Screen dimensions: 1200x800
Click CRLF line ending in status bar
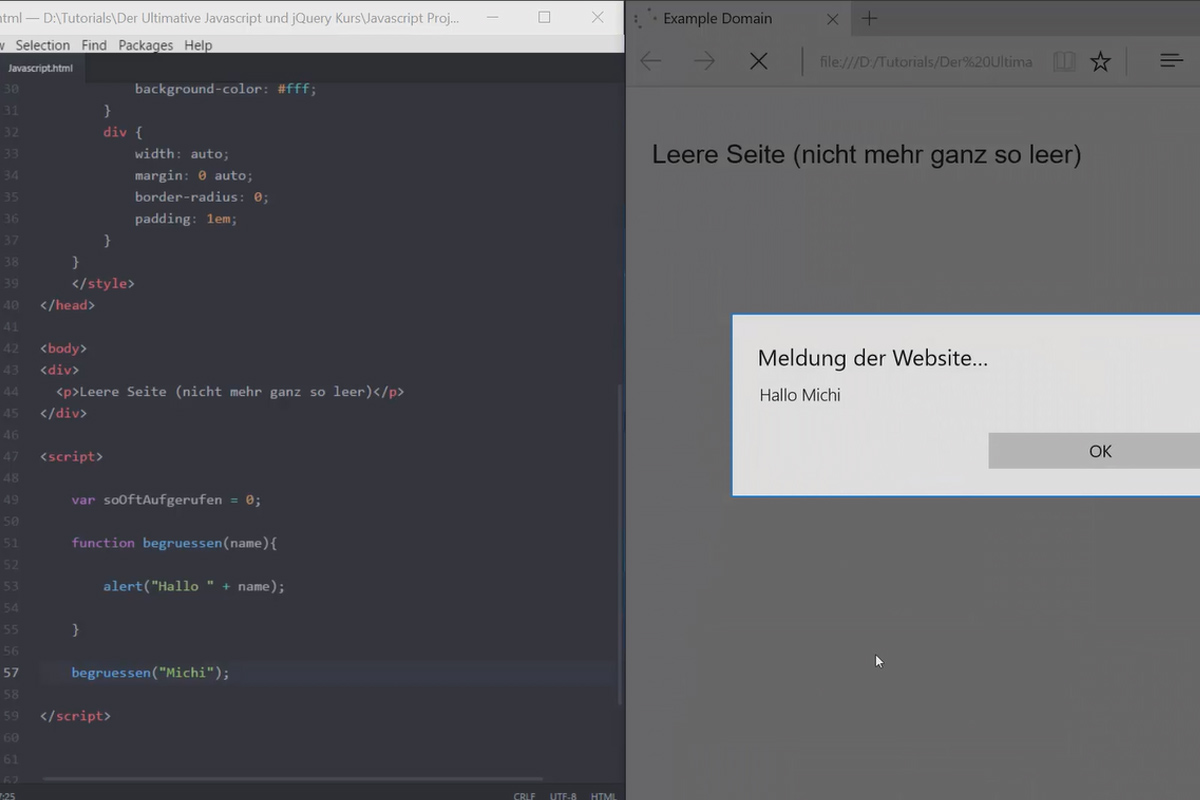point(524,796)
